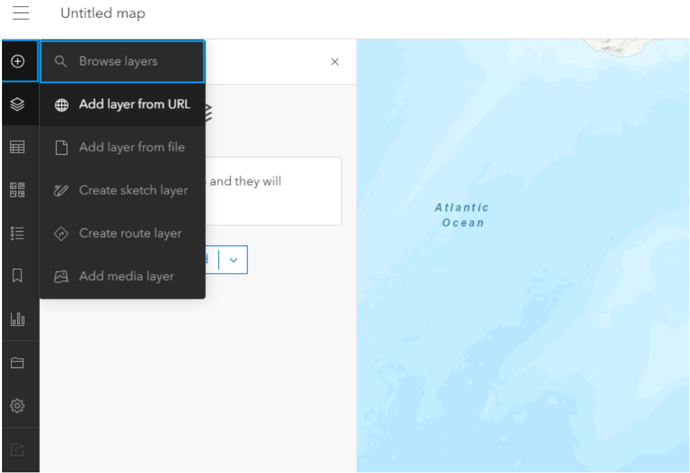Click the Share map icon
The height and width of the screenshot is (473, 690).
pos(18,448)
